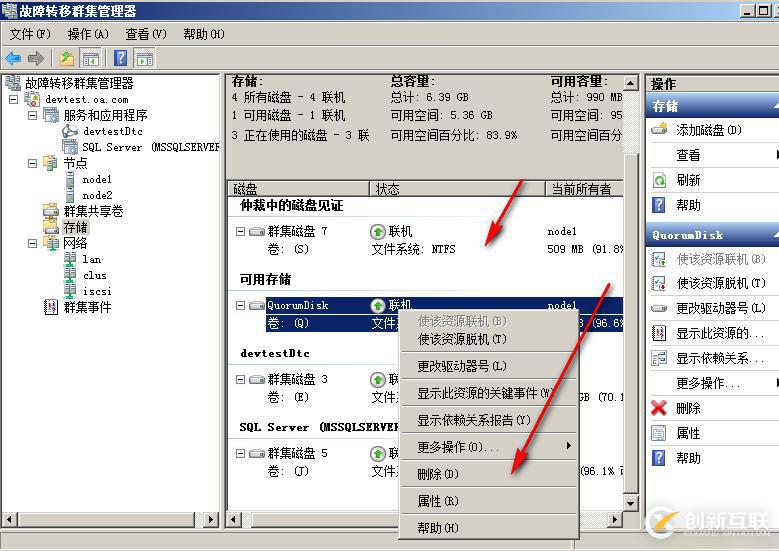Choose 使该资源脱机(T) in the context menu
The image size is (779, 551).
489,339
